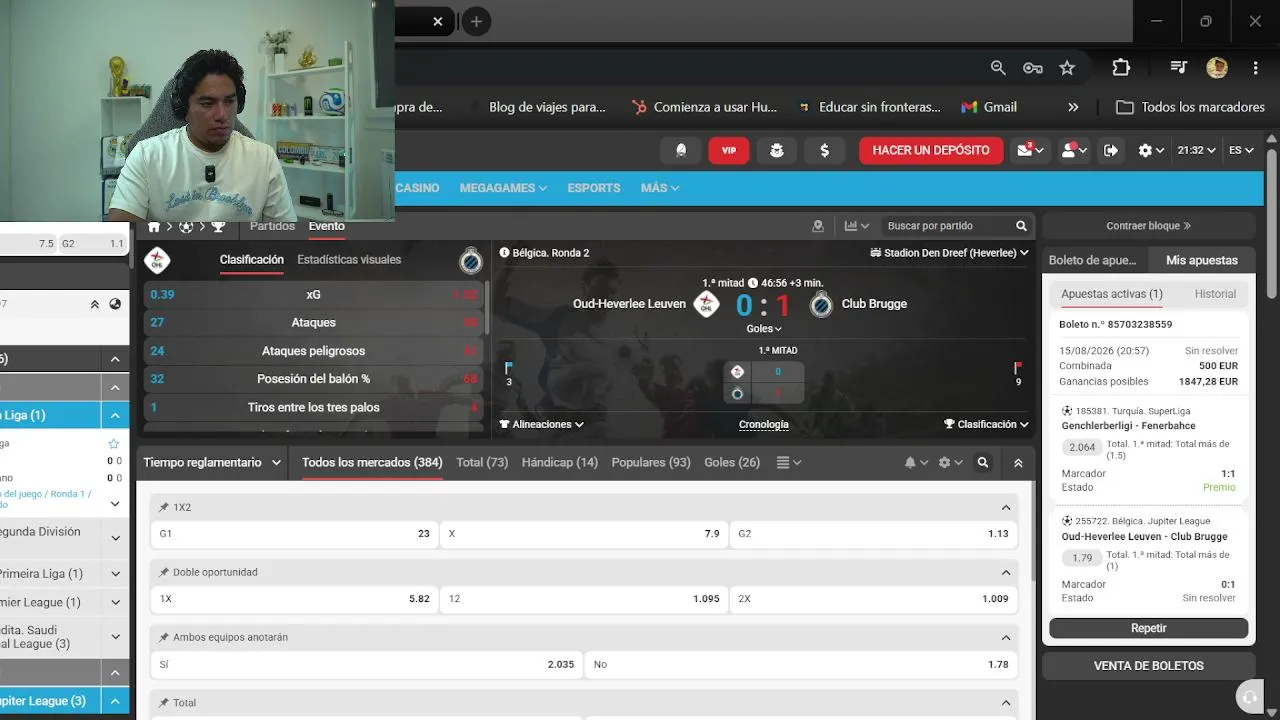Image resolution: width=1280 pixels, height=720 pixels.
Task: Click the HACER UN DEPÓSITO button
Action: tap(931, 150)
